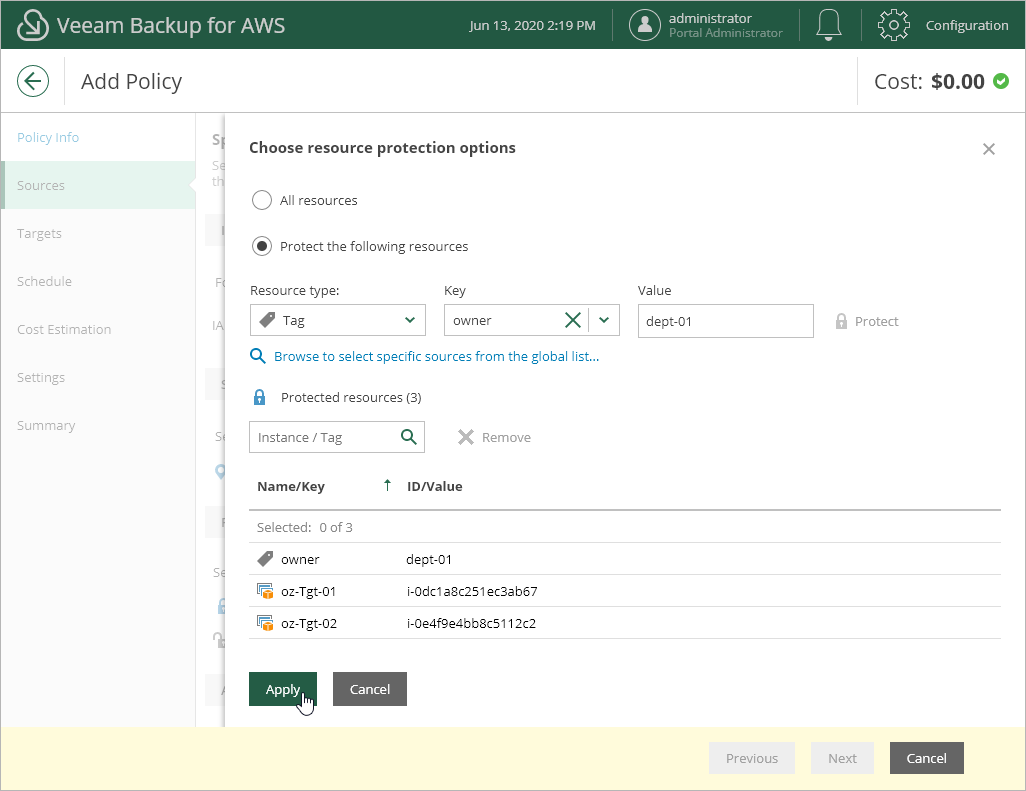Click the date and time in header
Viewport: 1026px width, 791px height.
[532, 26]
